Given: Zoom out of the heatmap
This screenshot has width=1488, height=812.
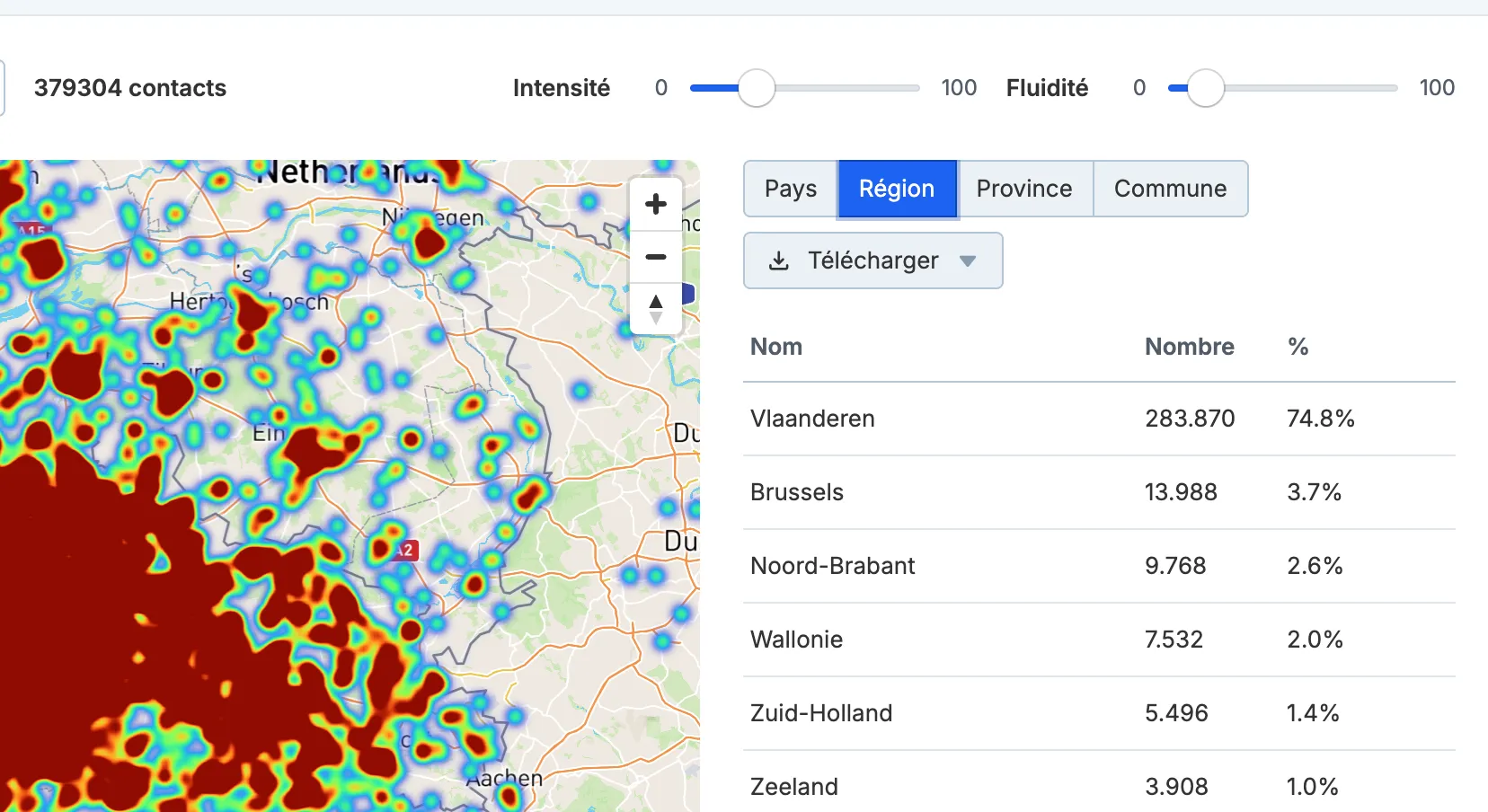Looking at the screenshot, I should coord(656,257).
